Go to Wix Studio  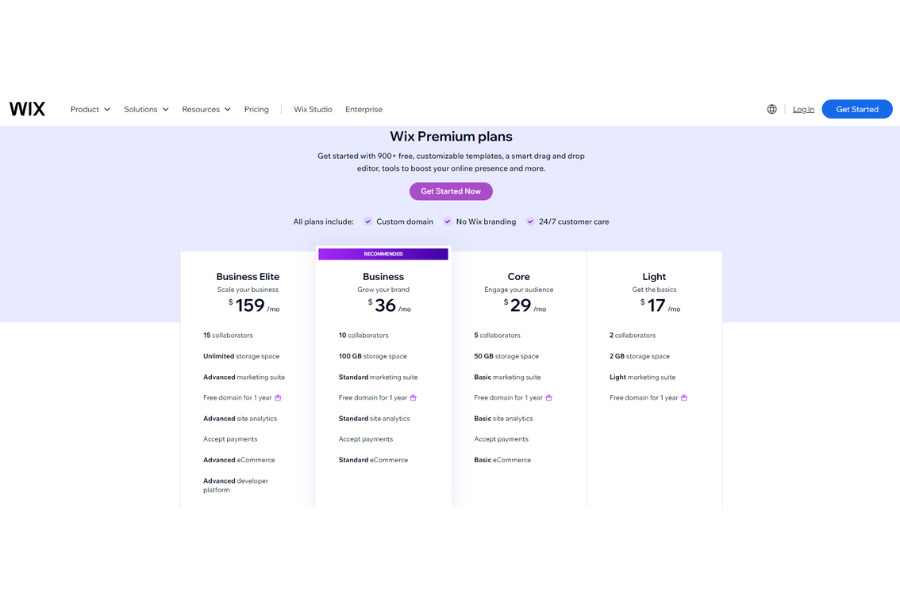(313, 109)
